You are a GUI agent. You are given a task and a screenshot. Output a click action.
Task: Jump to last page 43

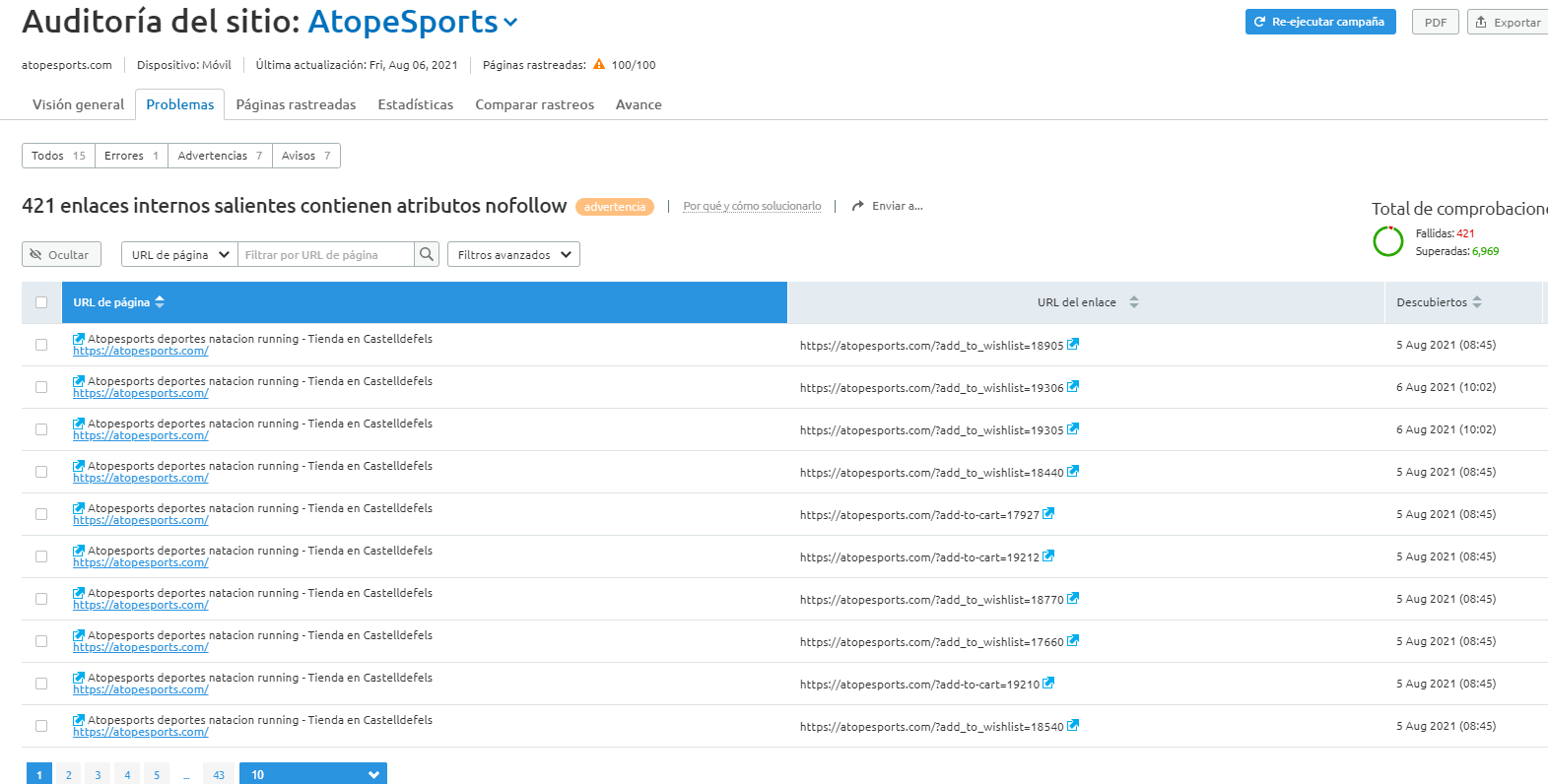[219, 774]
